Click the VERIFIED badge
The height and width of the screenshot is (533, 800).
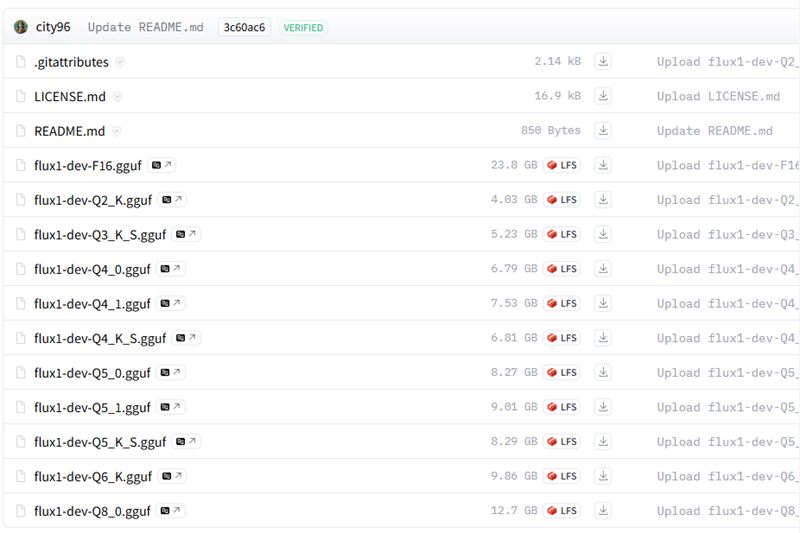coord(303,28)
